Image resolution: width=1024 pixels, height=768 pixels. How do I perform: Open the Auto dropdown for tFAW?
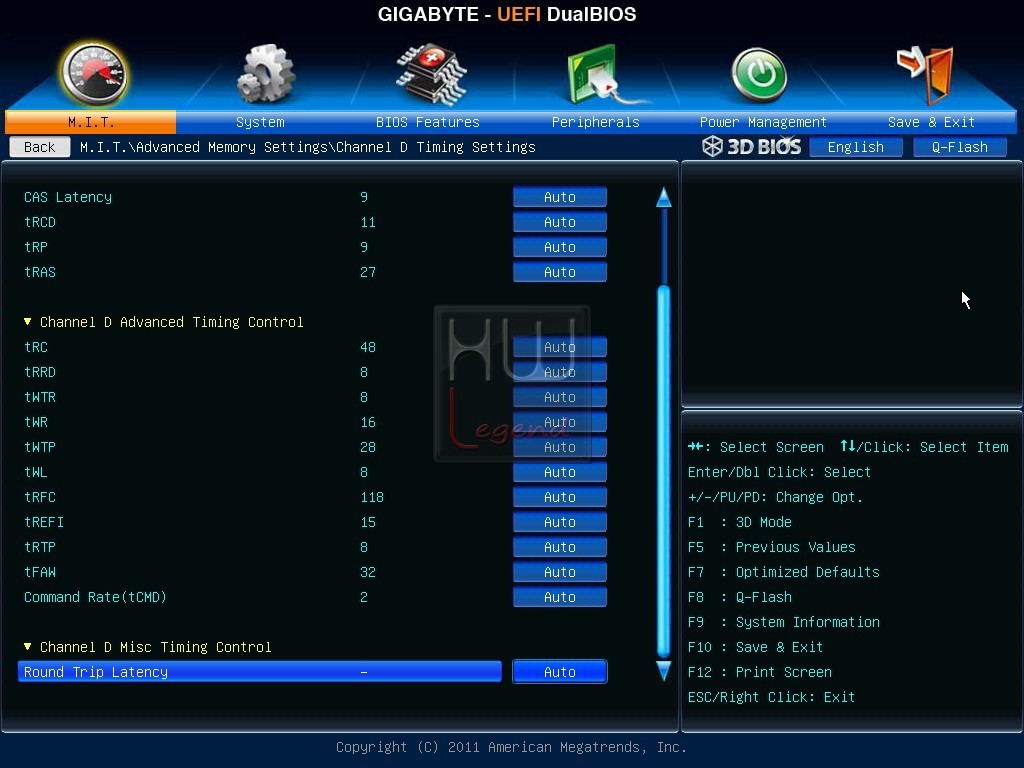560,572
